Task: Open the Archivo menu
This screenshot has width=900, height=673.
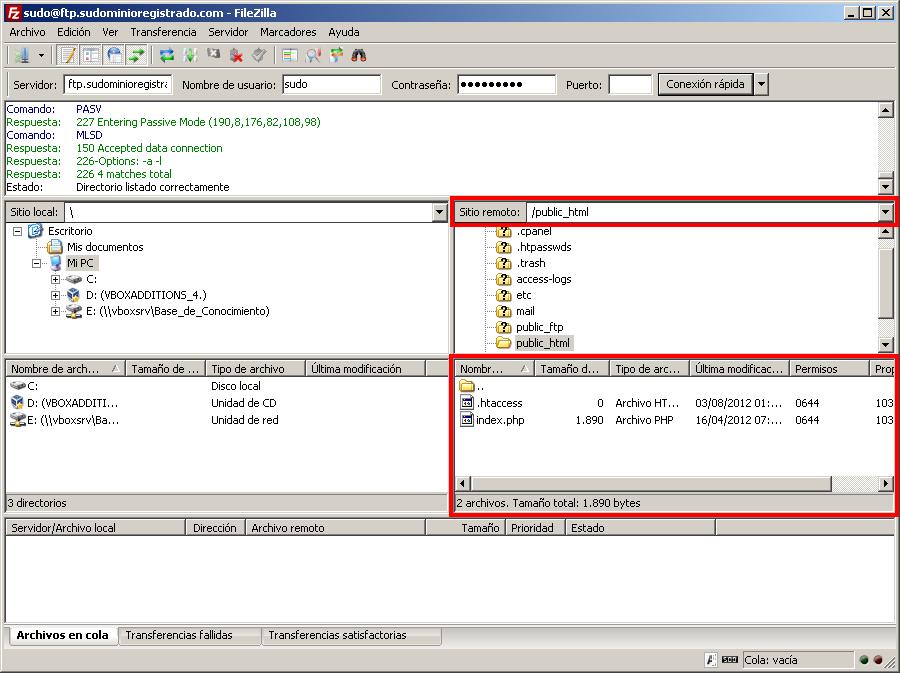Action: [x=27, y=32]
